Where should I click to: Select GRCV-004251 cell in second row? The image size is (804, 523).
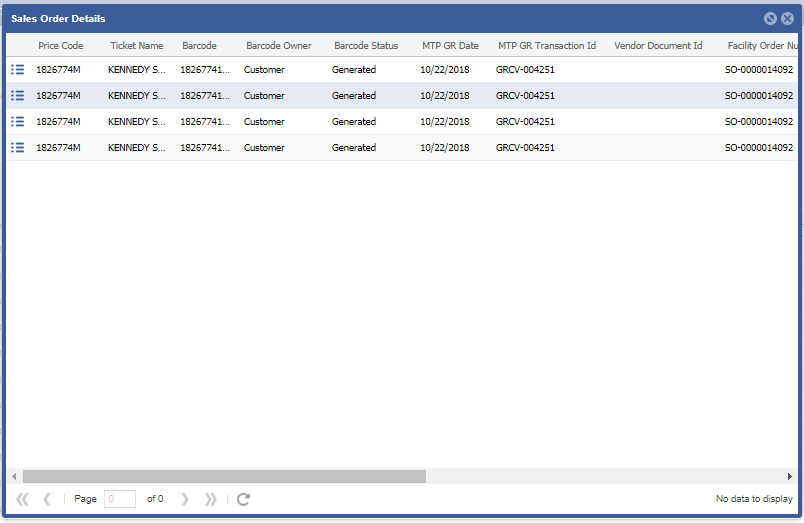tap(525, 96)
